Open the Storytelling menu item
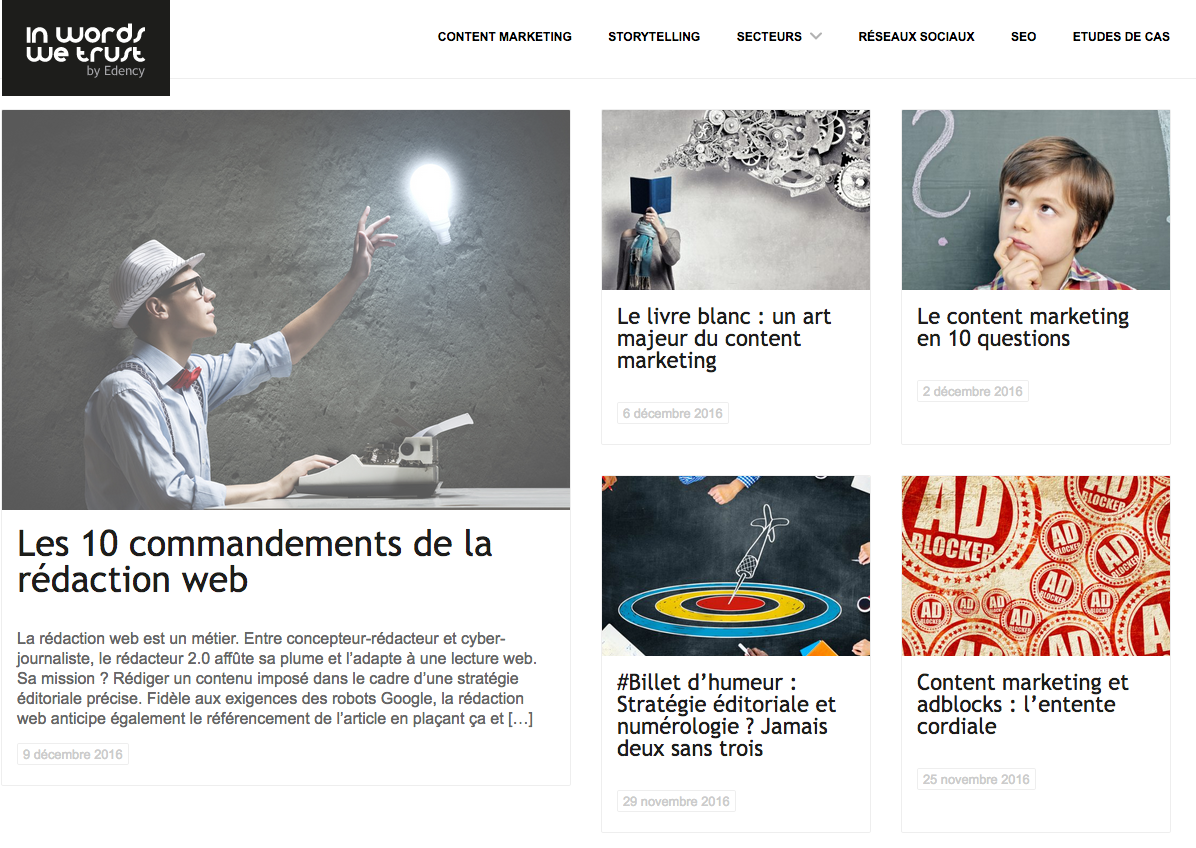 (x=654, y=37)
